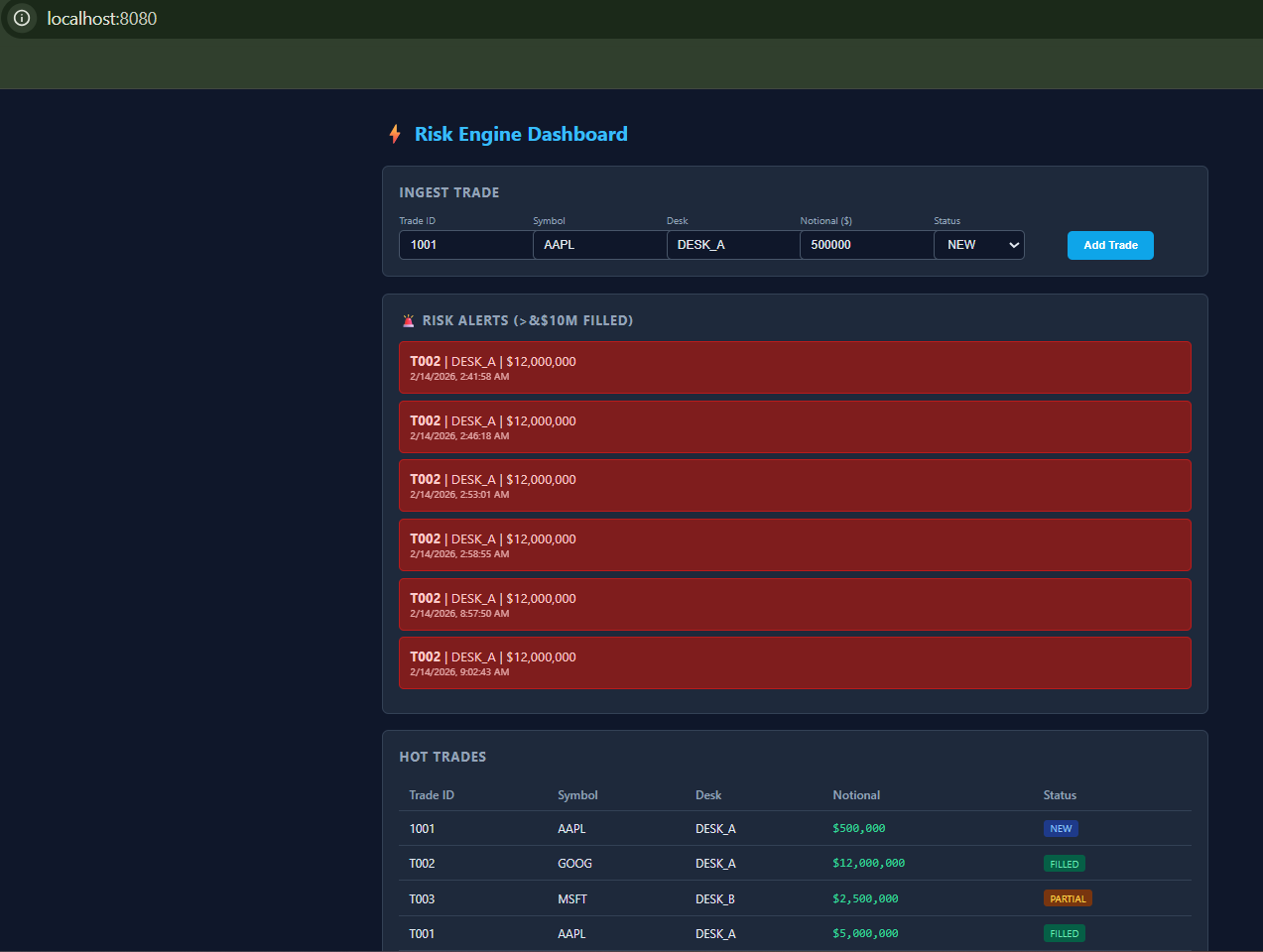Image resolution: width=1263 pixels, height=952 pixels.
Task: Click trade ID 1001 in Hot Trades table
Action: click(x=422, y=829)
